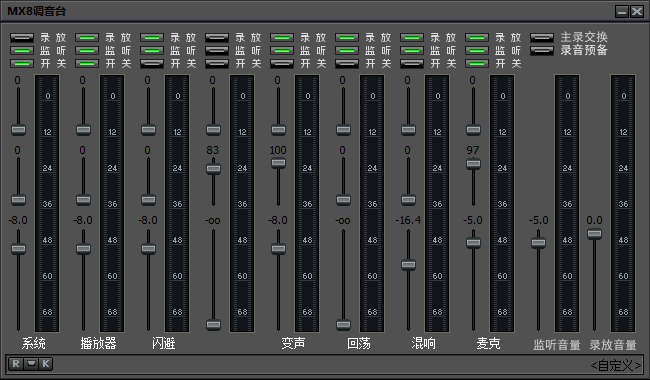
Task: Click the 麦克 fader handle at -5.0
Action: pyautogui.click(x=473, y=242)
